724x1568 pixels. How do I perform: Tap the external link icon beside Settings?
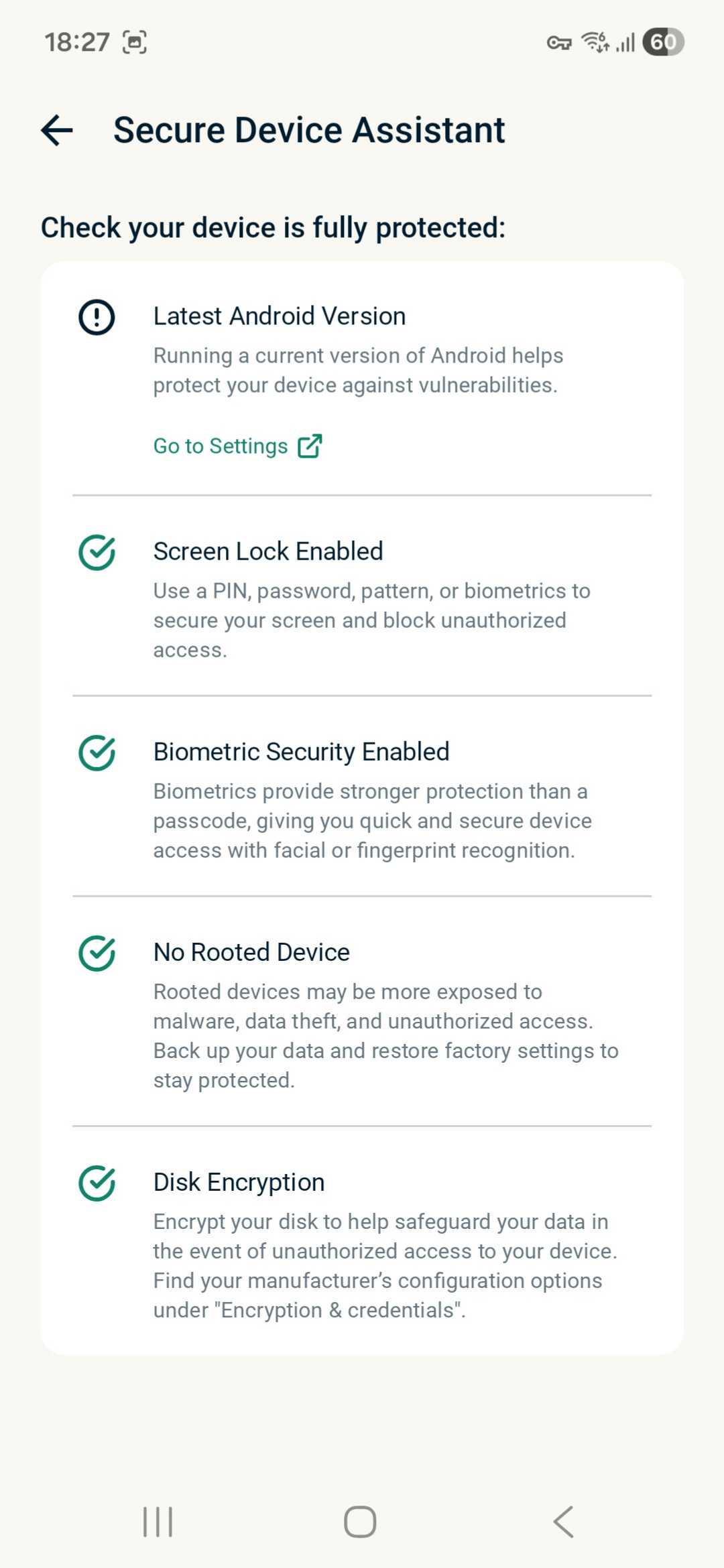pos(310,446)
